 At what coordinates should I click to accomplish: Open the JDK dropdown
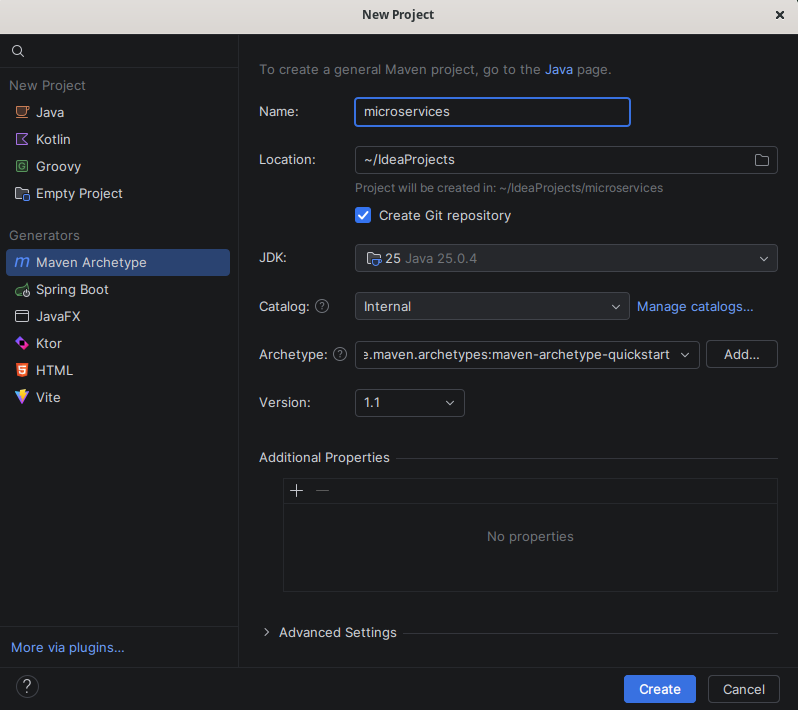(566, 258)
